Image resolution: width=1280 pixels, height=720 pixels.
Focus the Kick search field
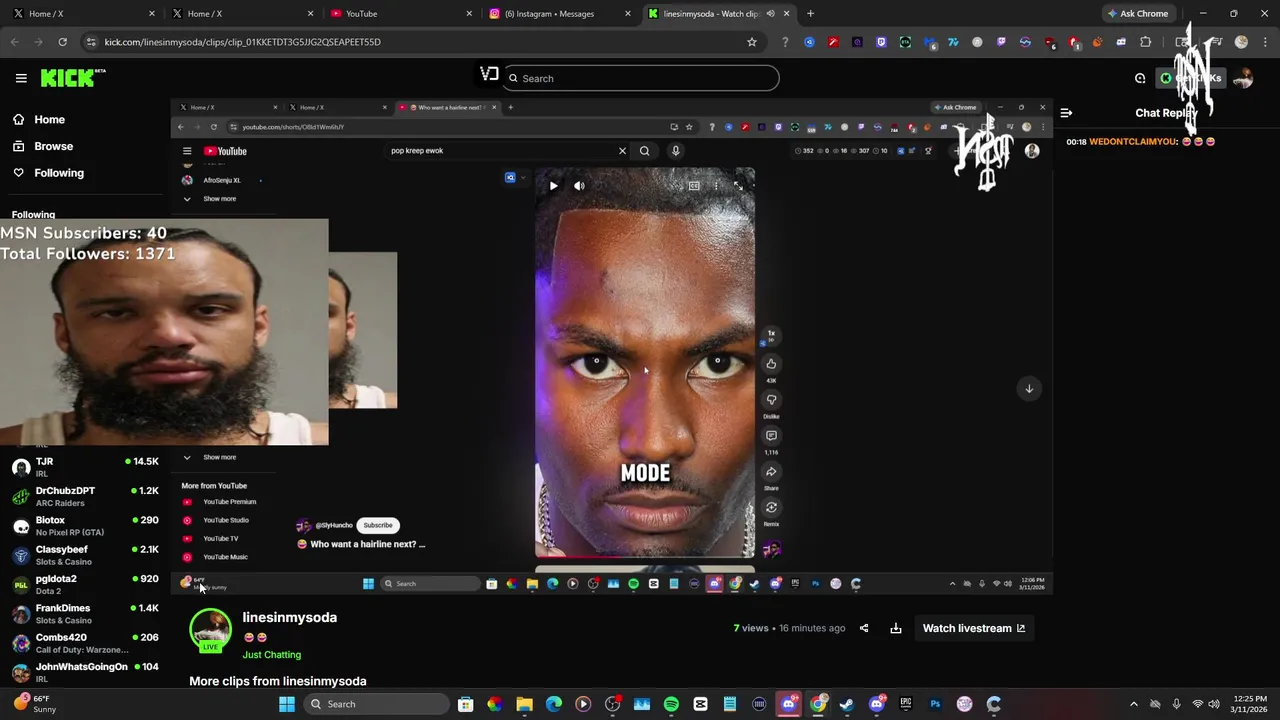point(641,78)
